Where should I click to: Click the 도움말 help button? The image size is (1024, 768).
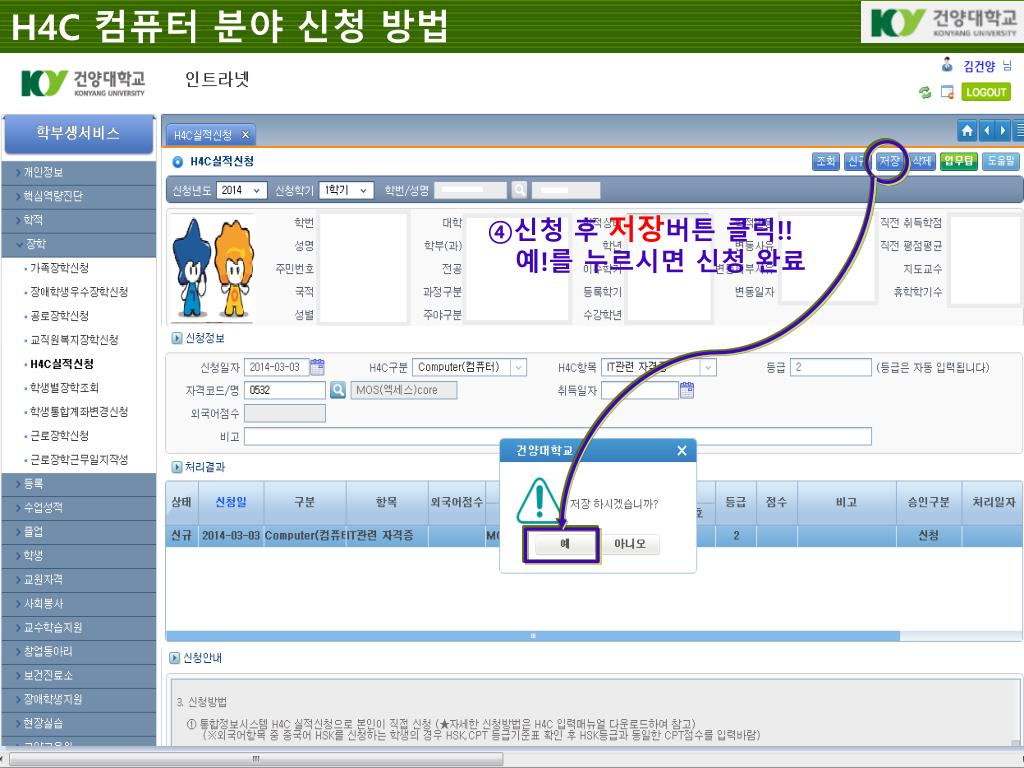1000,161
